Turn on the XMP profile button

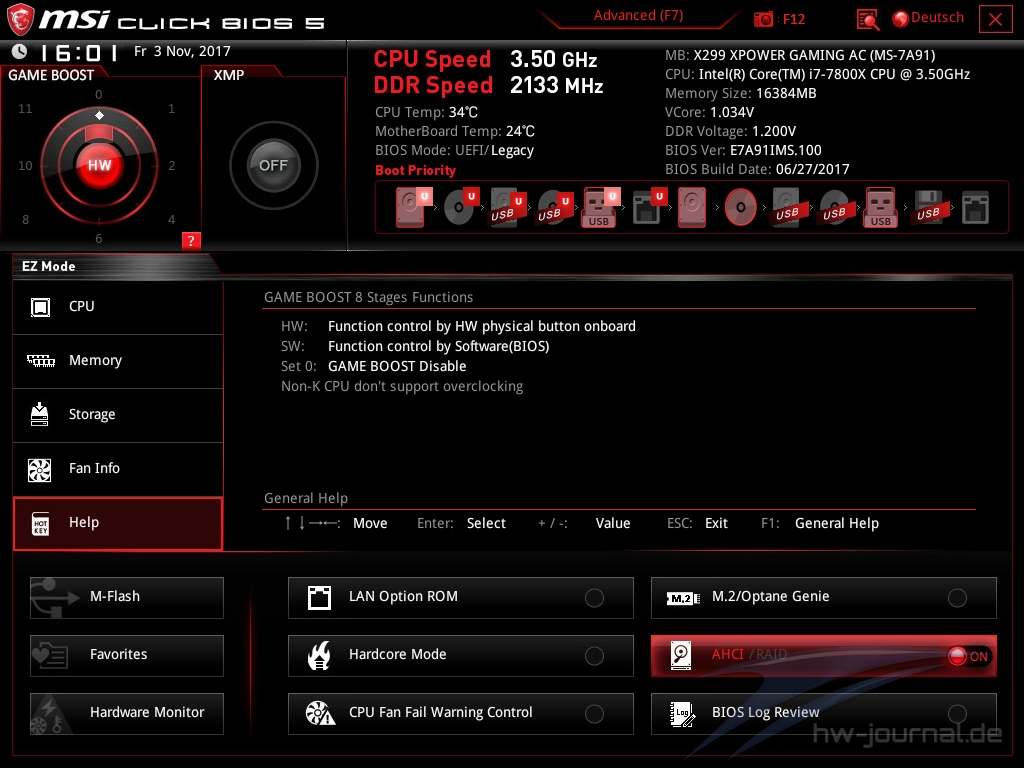[274, 165]
